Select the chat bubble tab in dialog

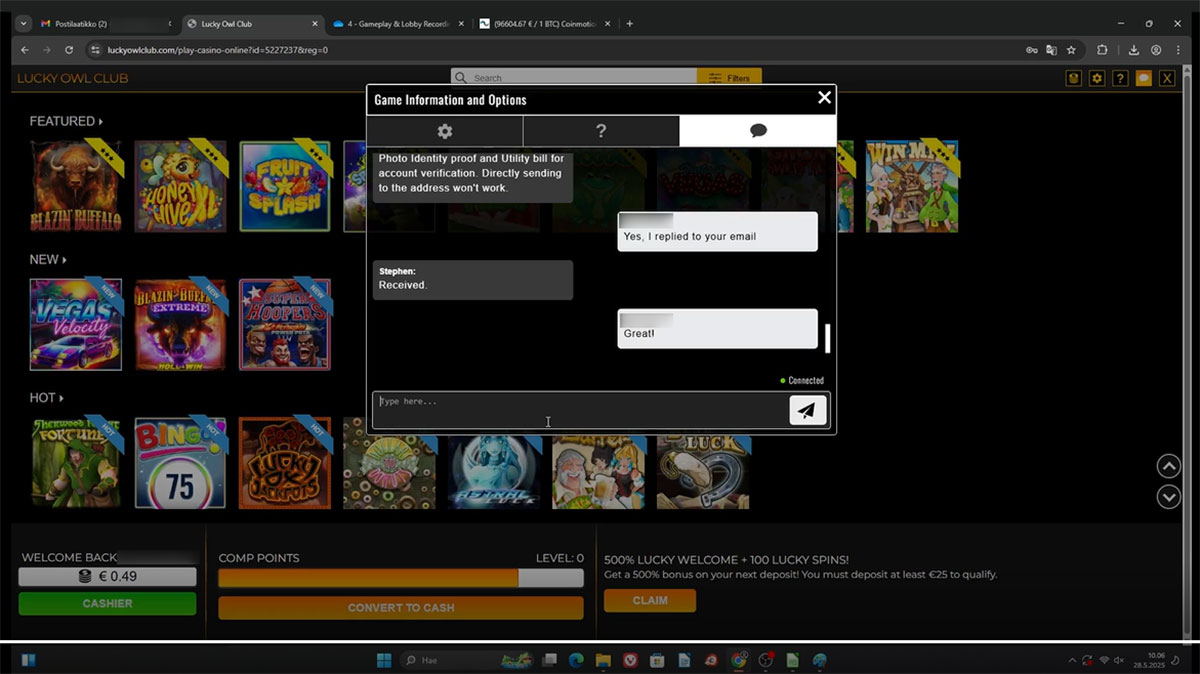[758, 131]
